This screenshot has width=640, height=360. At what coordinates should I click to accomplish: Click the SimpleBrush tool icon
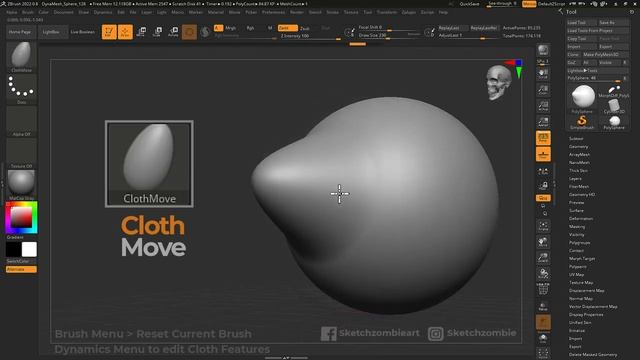click(582, 122)
